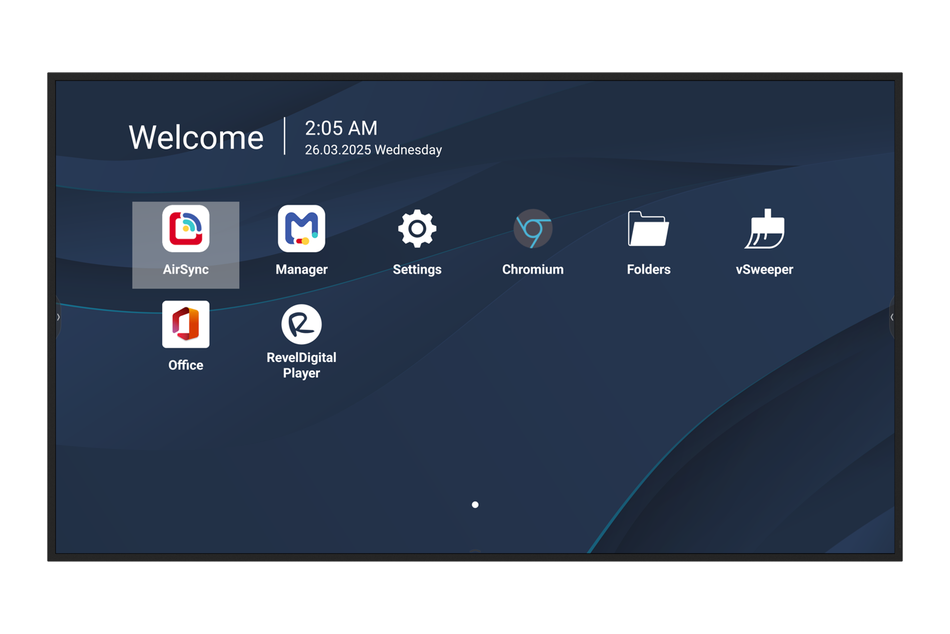Screen dimensions: 950x634
Task: Select the highlighted AirSync tile
Action: [x=185, y=245]
